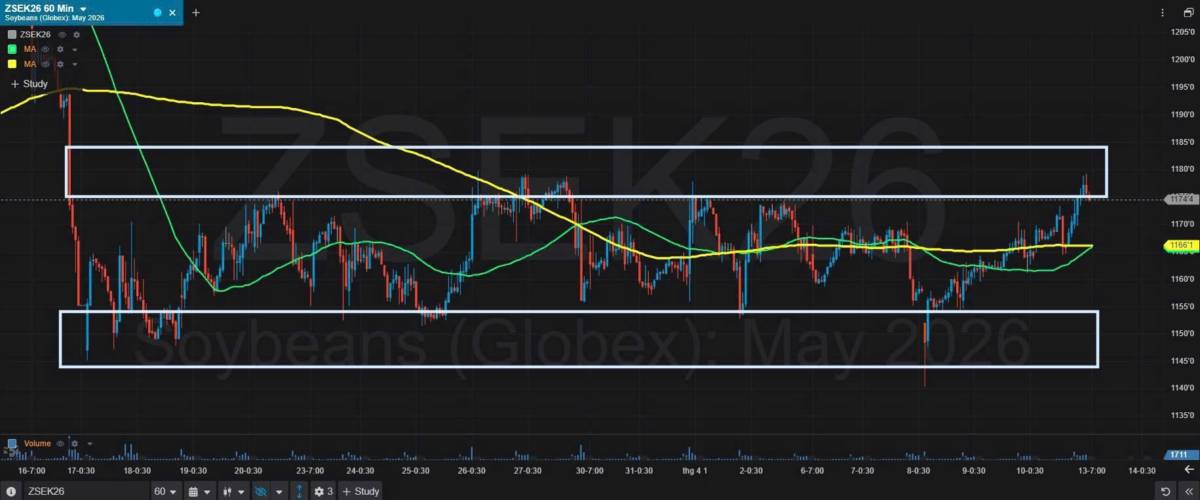This screenshot has width=1200, height=500.
Task: Click Study button in bottom toolbar
Action: (361, 491)
